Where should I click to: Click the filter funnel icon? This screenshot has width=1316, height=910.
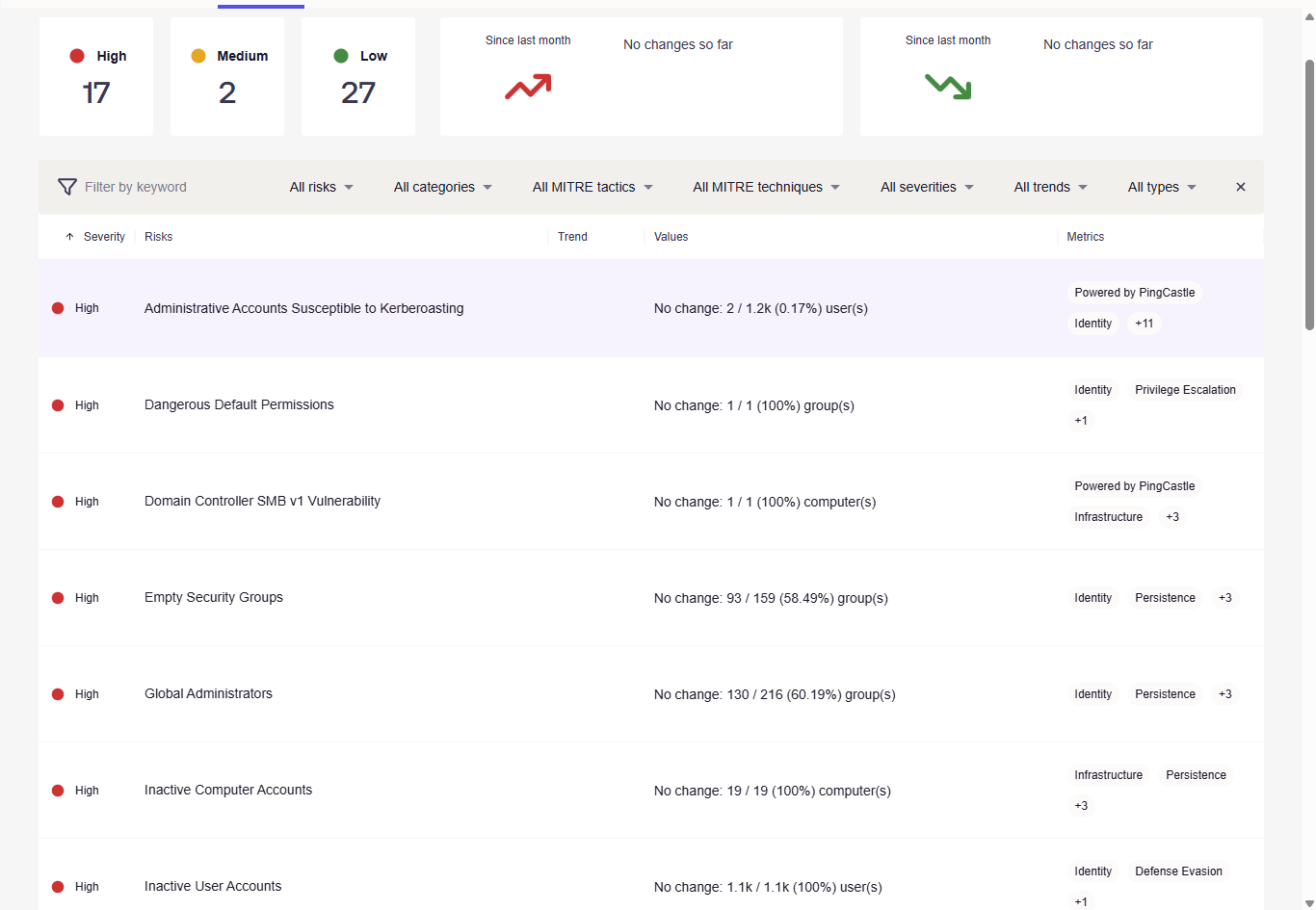[66, 187]
